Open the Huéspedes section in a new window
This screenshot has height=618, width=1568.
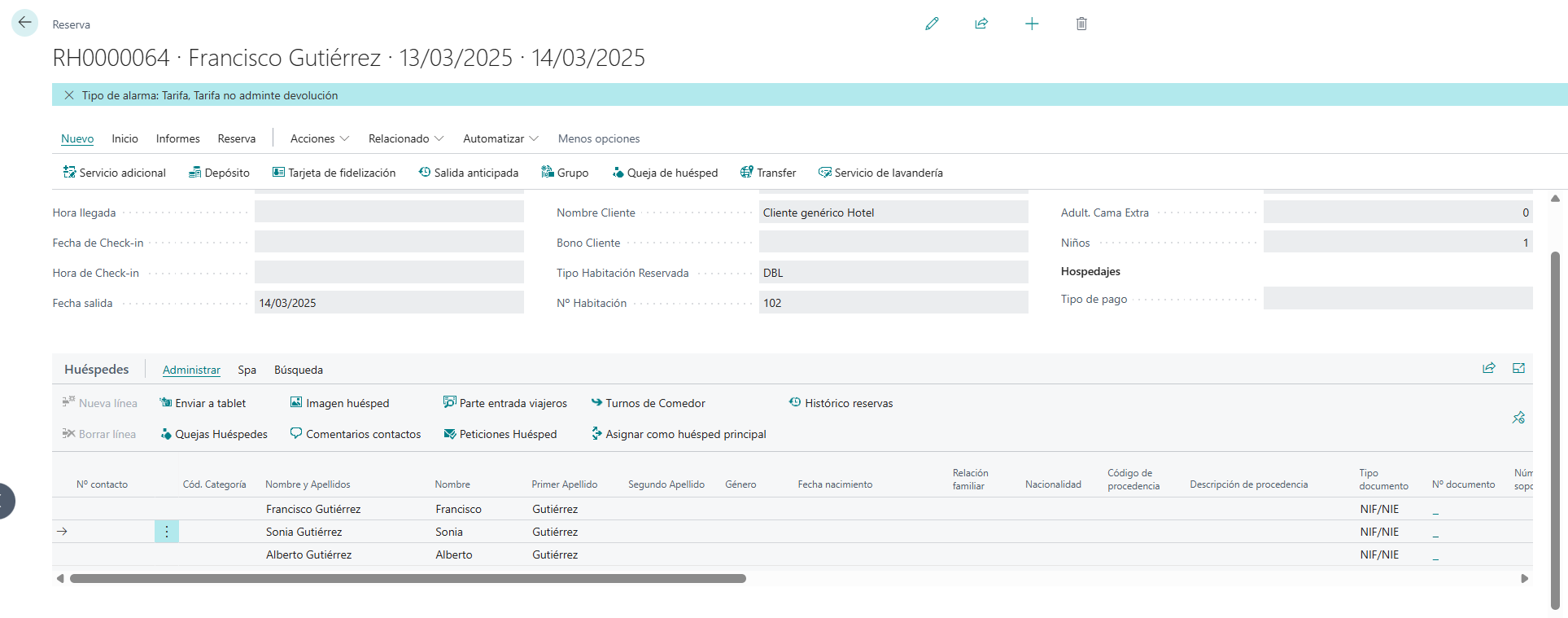(1518, 368)
